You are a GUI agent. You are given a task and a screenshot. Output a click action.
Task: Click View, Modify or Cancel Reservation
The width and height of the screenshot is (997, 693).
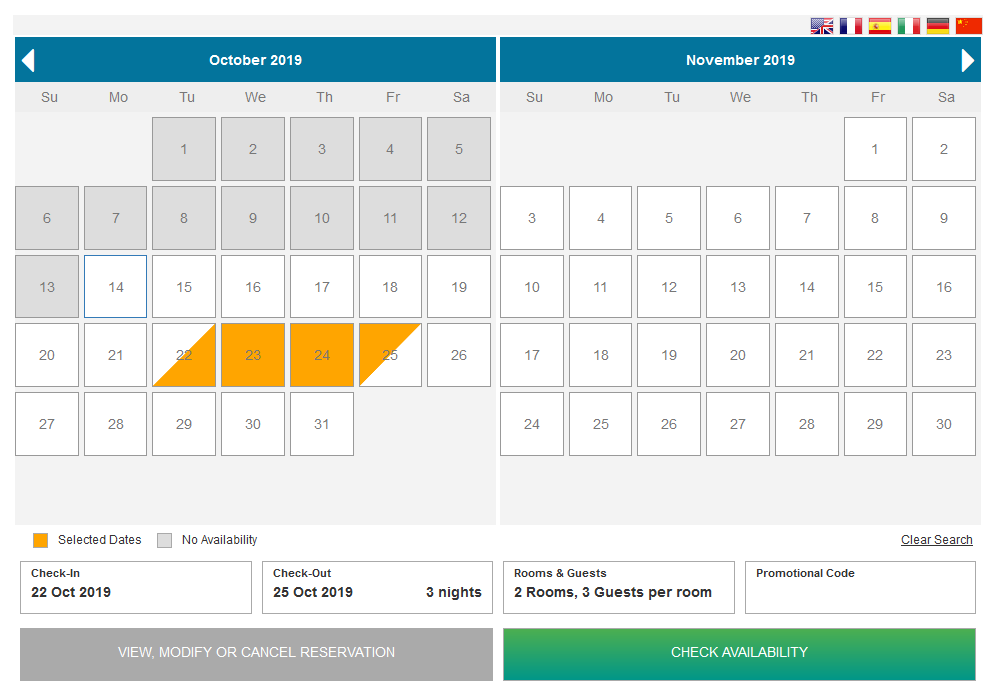pyautogui.click(x=256, y=653)
